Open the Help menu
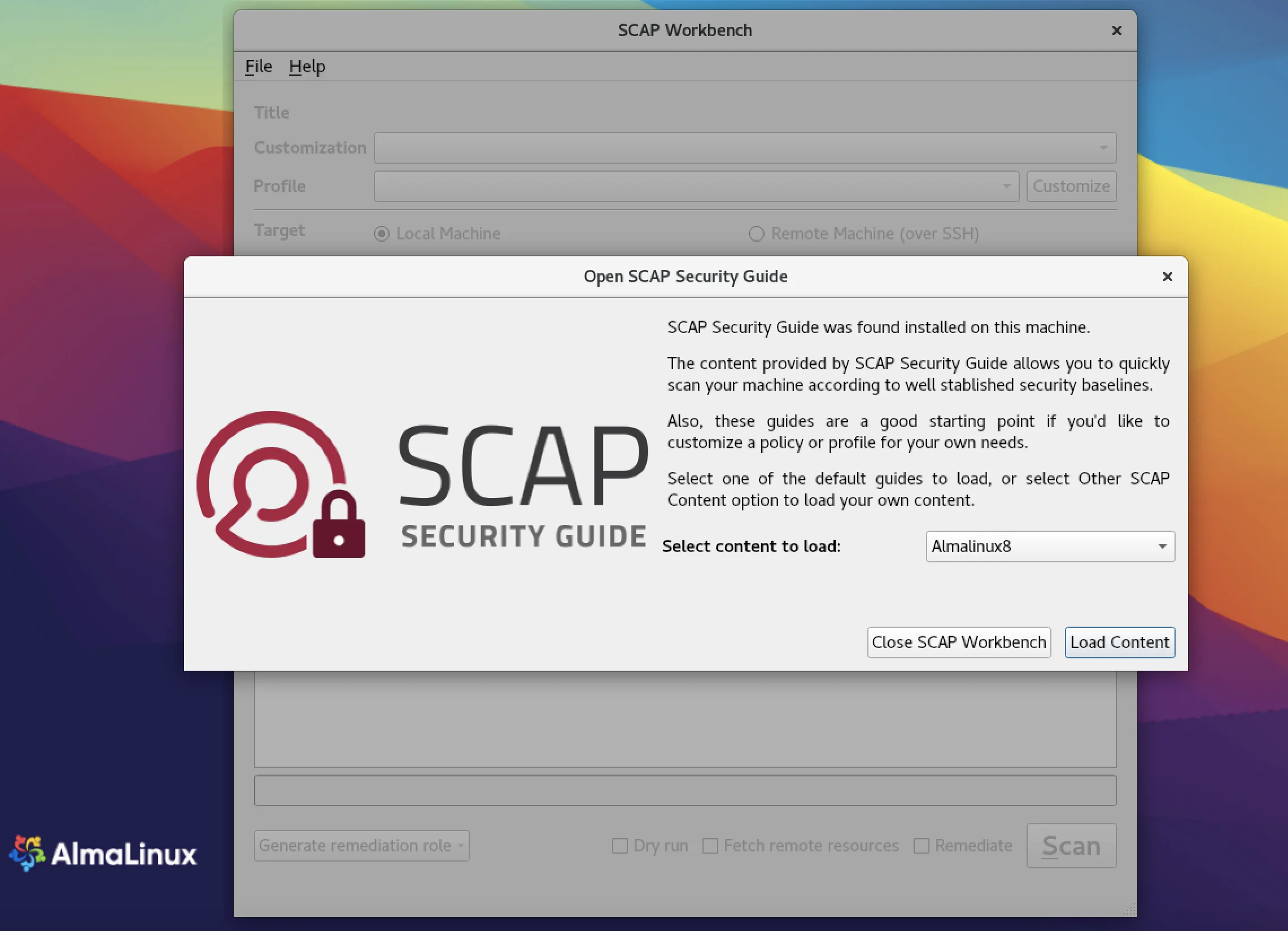The image size is (1288, 931). tap(307, 67)
